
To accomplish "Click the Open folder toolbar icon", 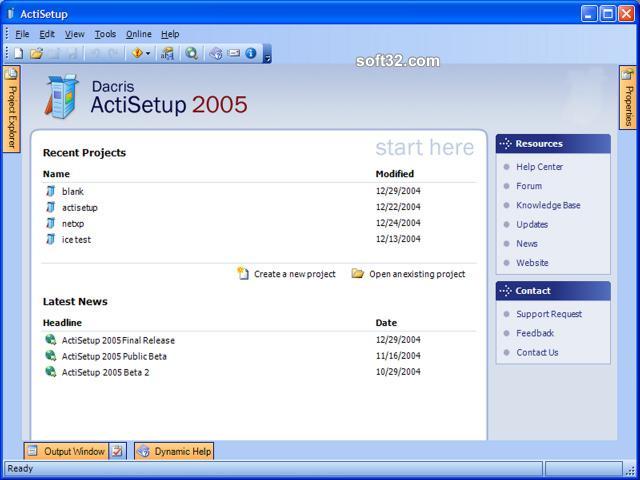I will point(36,53).
